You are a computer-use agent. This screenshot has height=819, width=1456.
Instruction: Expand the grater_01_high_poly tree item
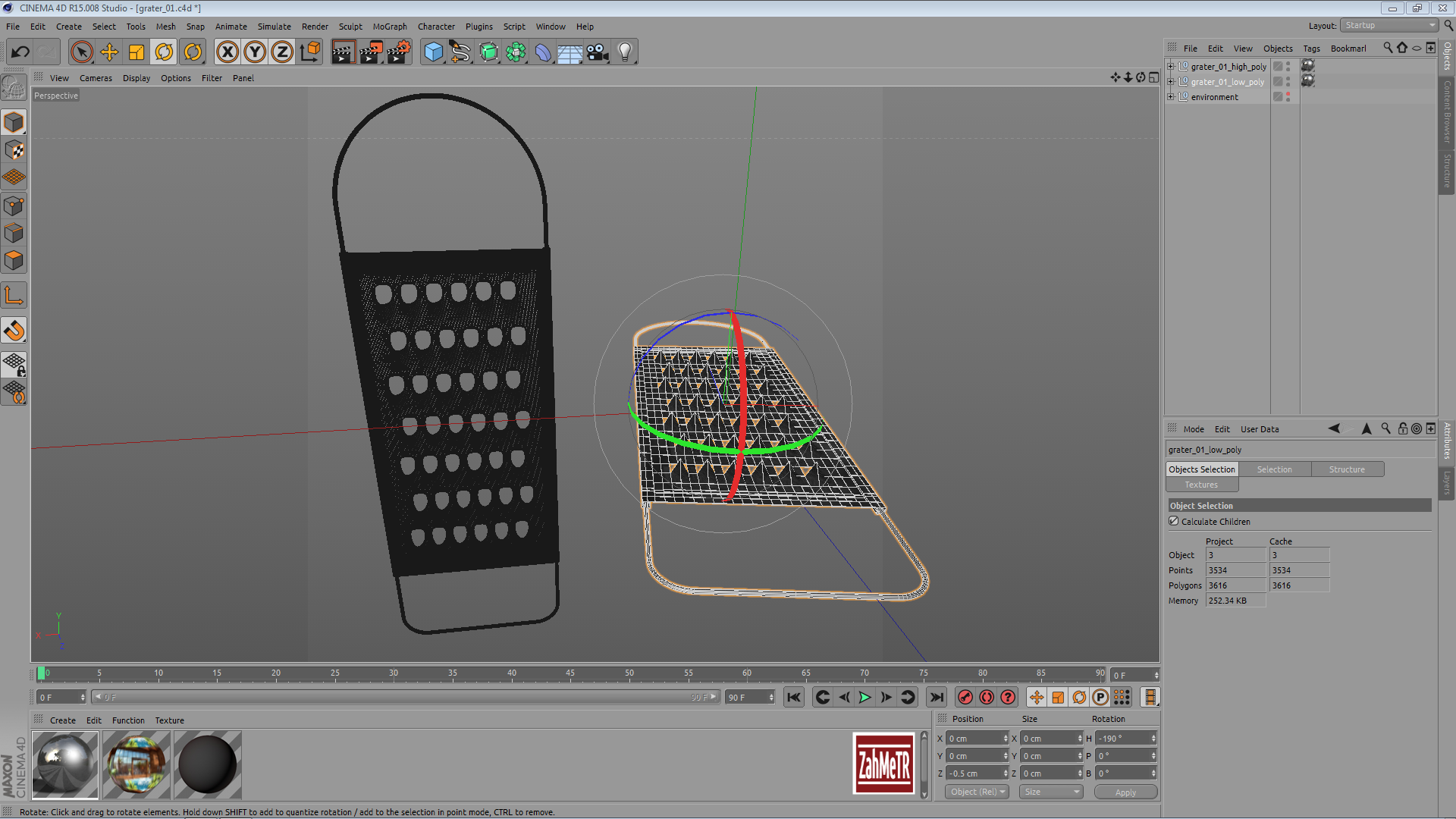click(x=1171, y=67)
